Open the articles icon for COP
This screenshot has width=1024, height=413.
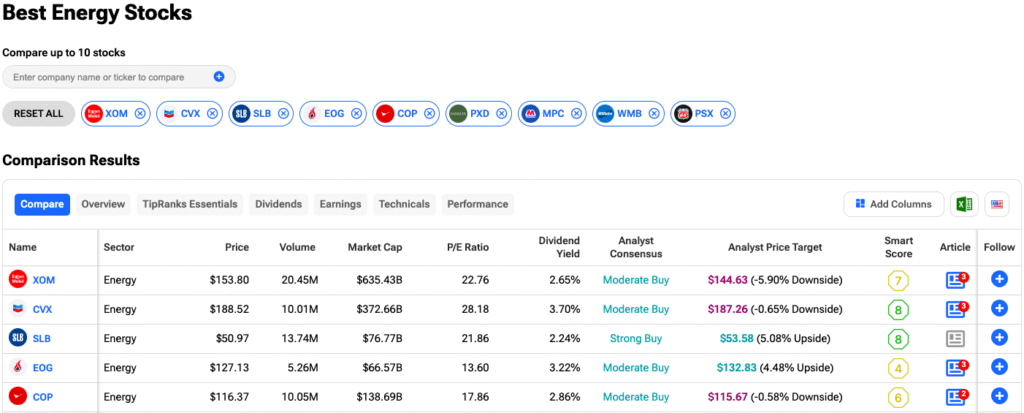click(x=957, y=396)
